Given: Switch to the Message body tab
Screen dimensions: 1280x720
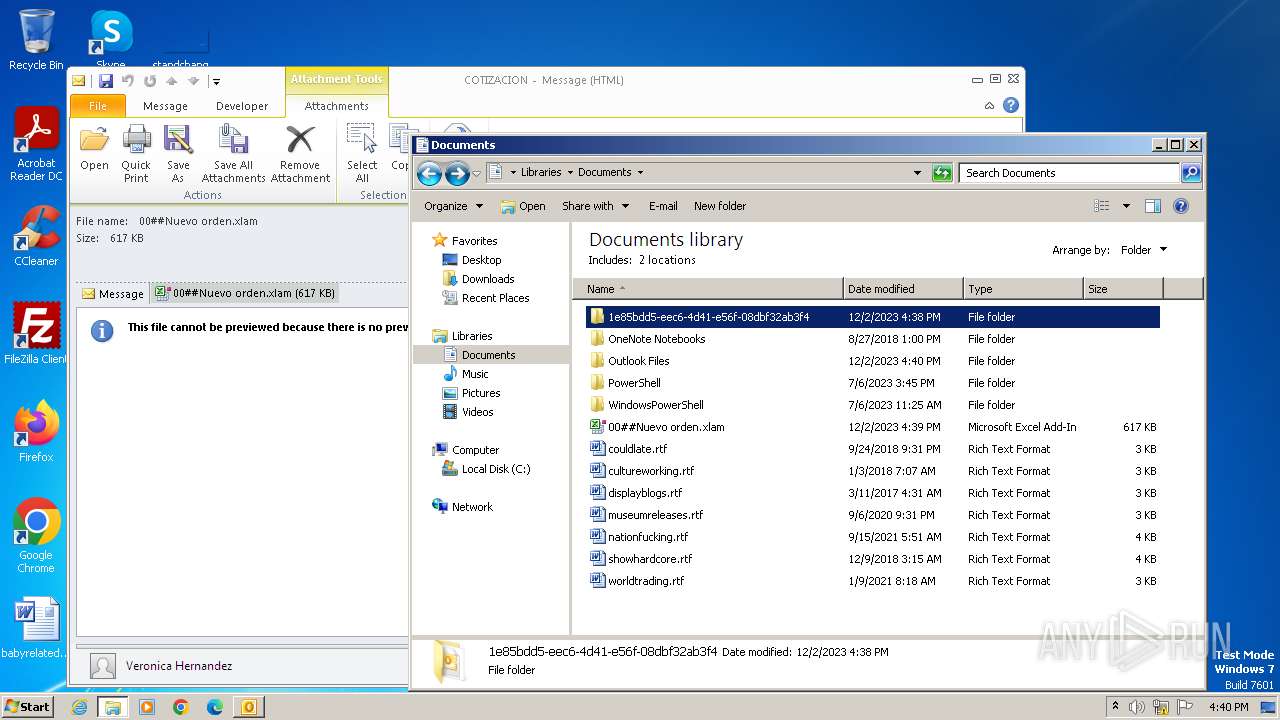Looking at the screenshot, I should (x=112, y=294).
